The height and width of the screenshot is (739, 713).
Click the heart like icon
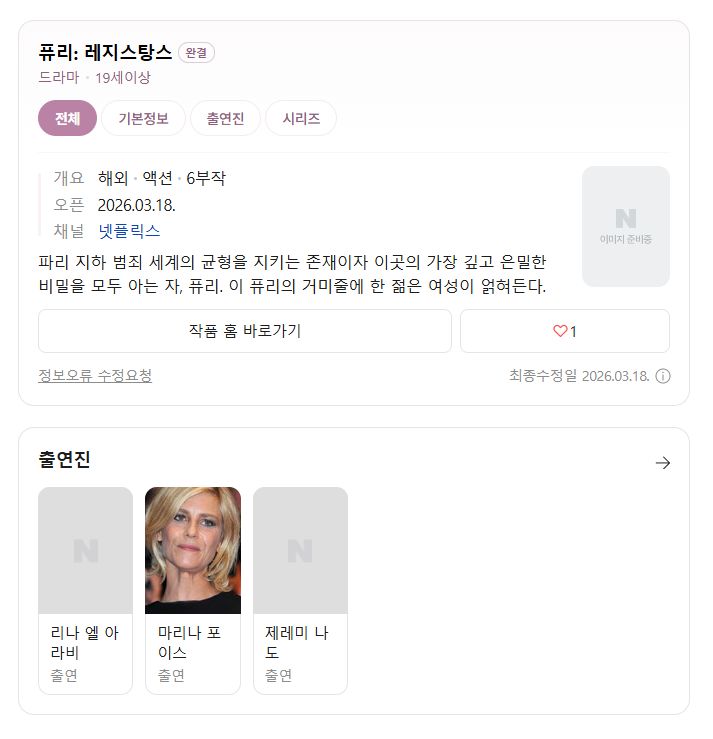560,331
